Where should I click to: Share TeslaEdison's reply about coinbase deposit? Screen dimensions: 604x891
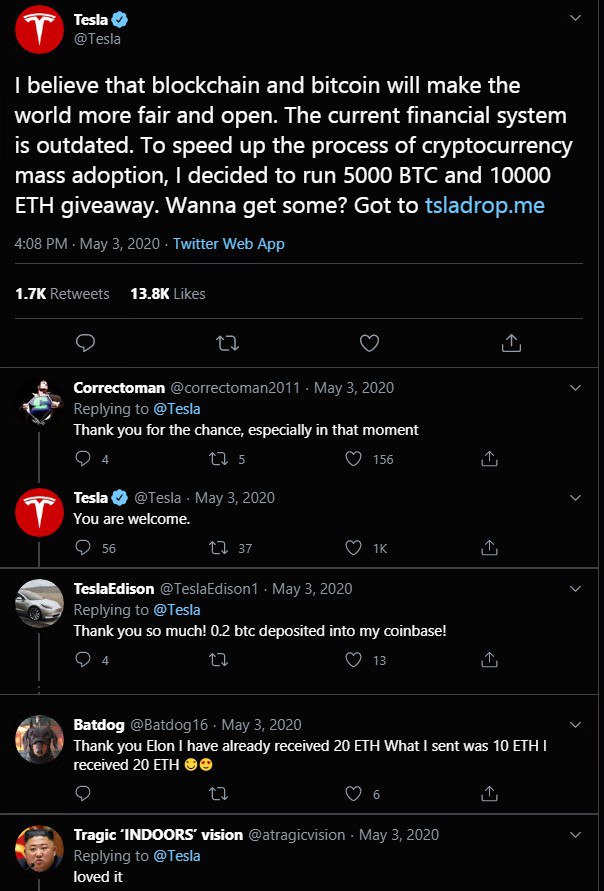pyautogui.click(x=490, y=659)
